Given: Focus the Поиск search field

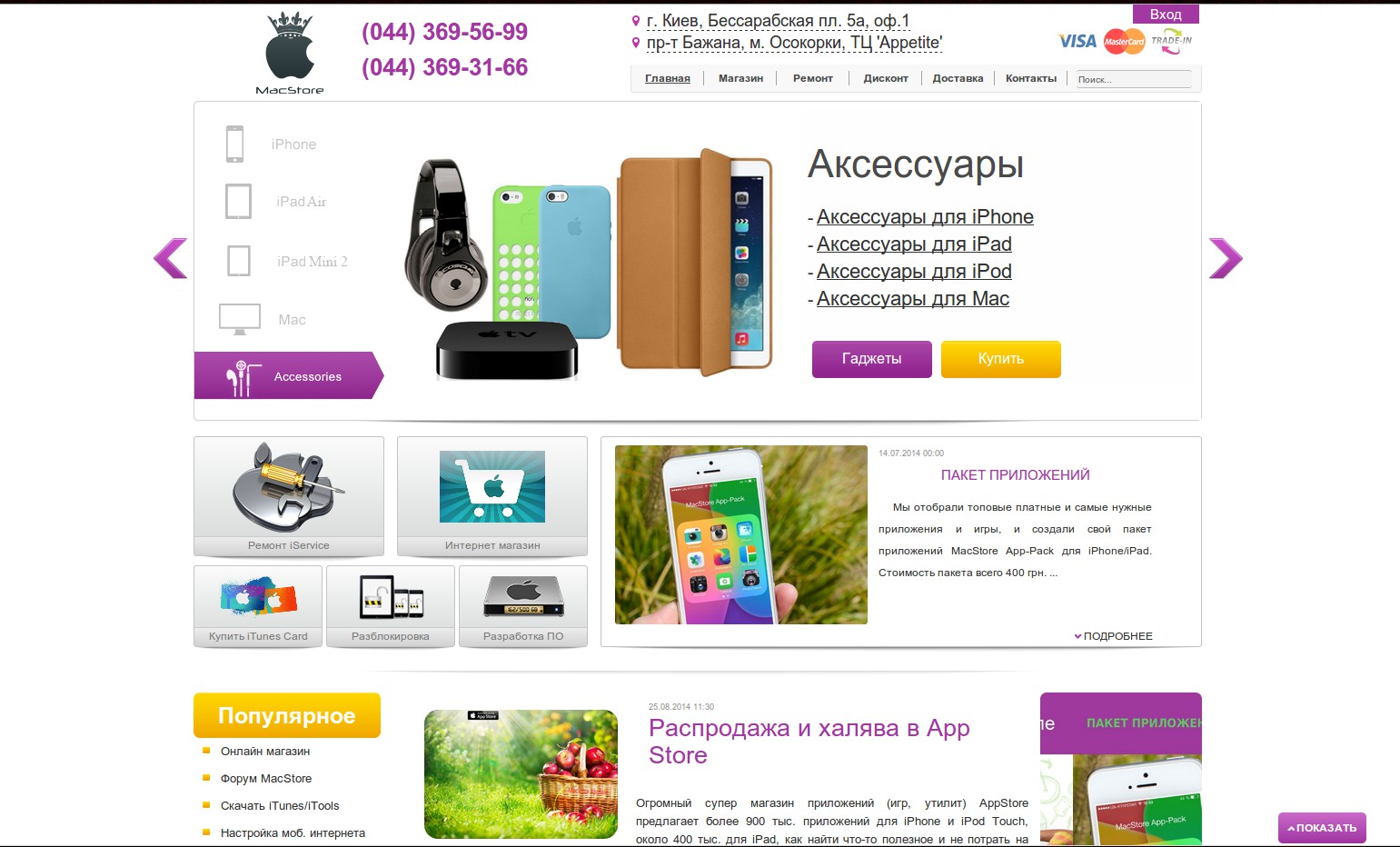Looking at the screenshot, I should pyautogui.click(x=1134, y=79).
